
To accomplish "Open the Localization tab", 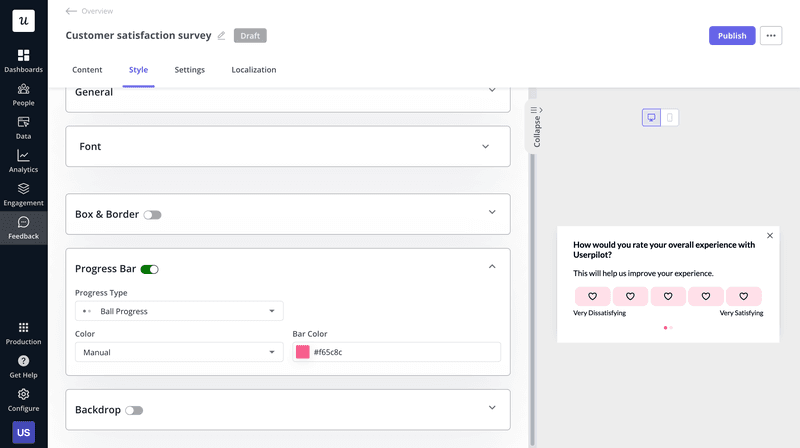I will 253,70.
